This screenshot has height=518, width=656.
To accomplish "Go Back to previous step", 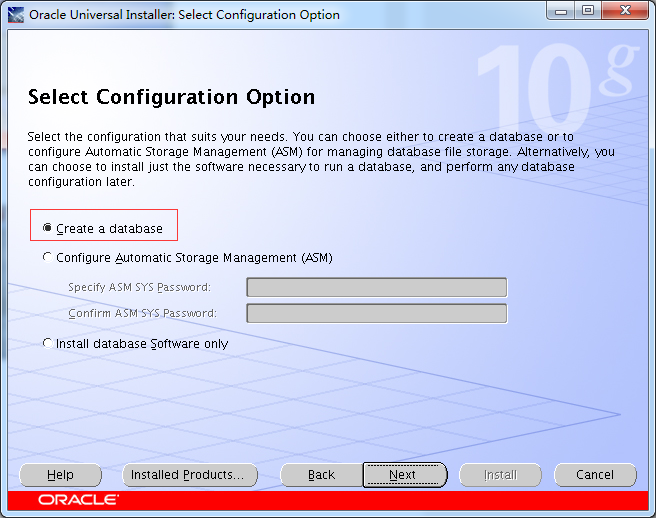I will (x=321, y=475).
